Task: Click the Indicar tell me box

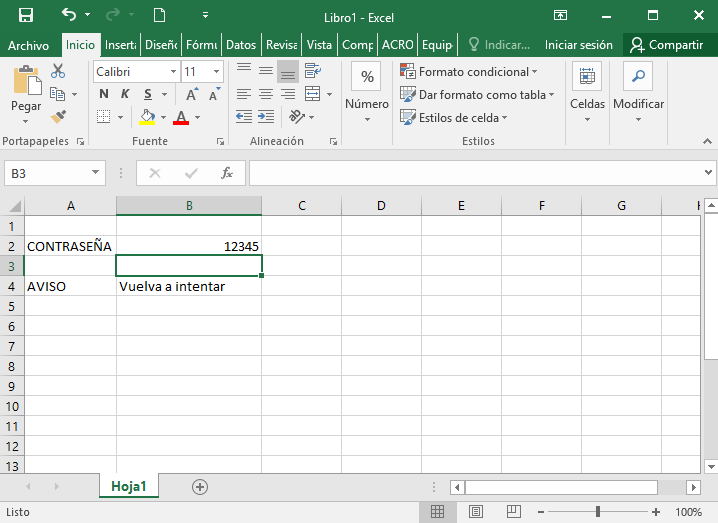Action: pyautogui.click(x=499, y=45)
